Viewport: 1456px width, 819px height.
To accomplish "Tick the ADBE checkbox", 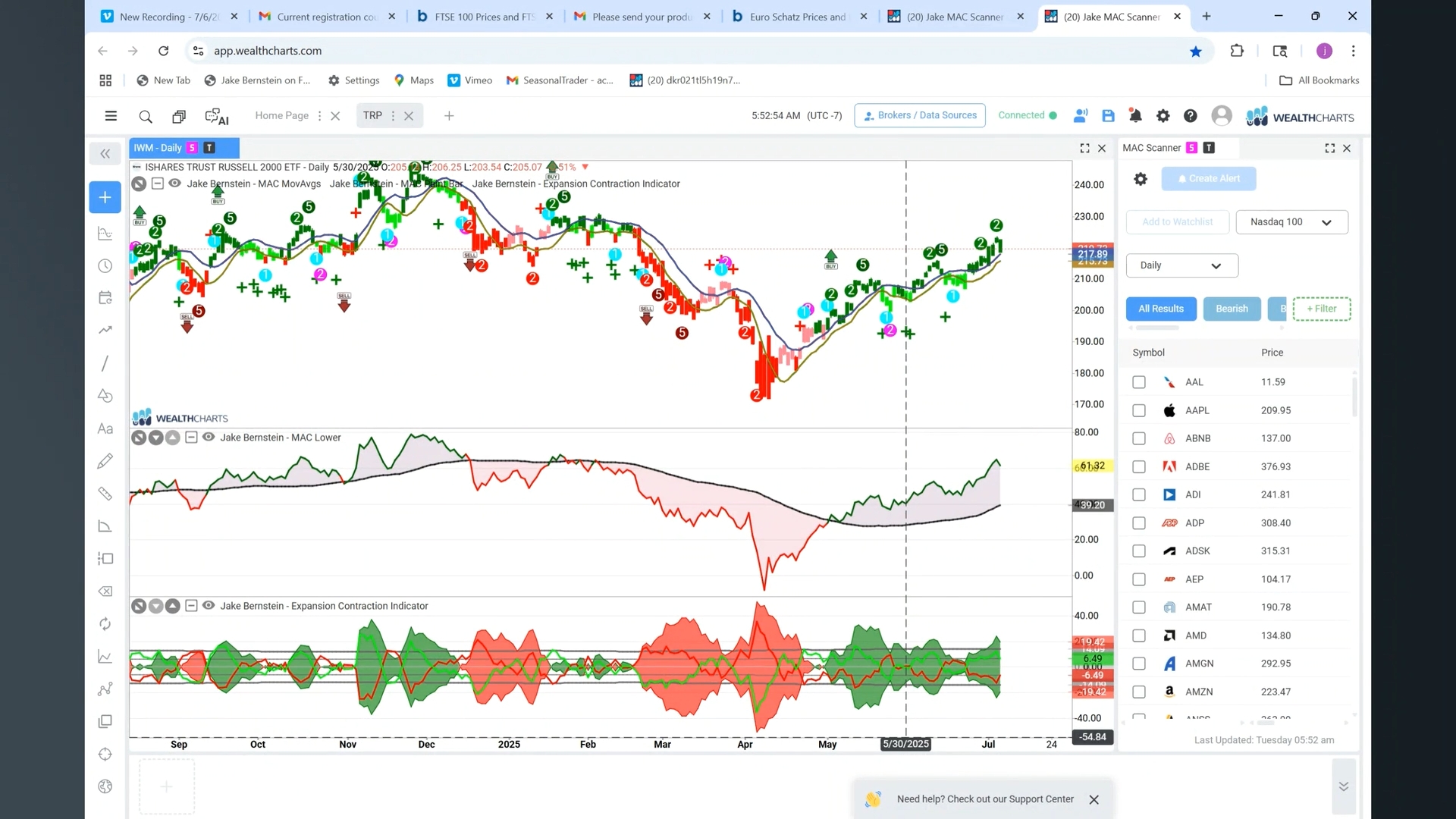I will (x=1139, y=467).
